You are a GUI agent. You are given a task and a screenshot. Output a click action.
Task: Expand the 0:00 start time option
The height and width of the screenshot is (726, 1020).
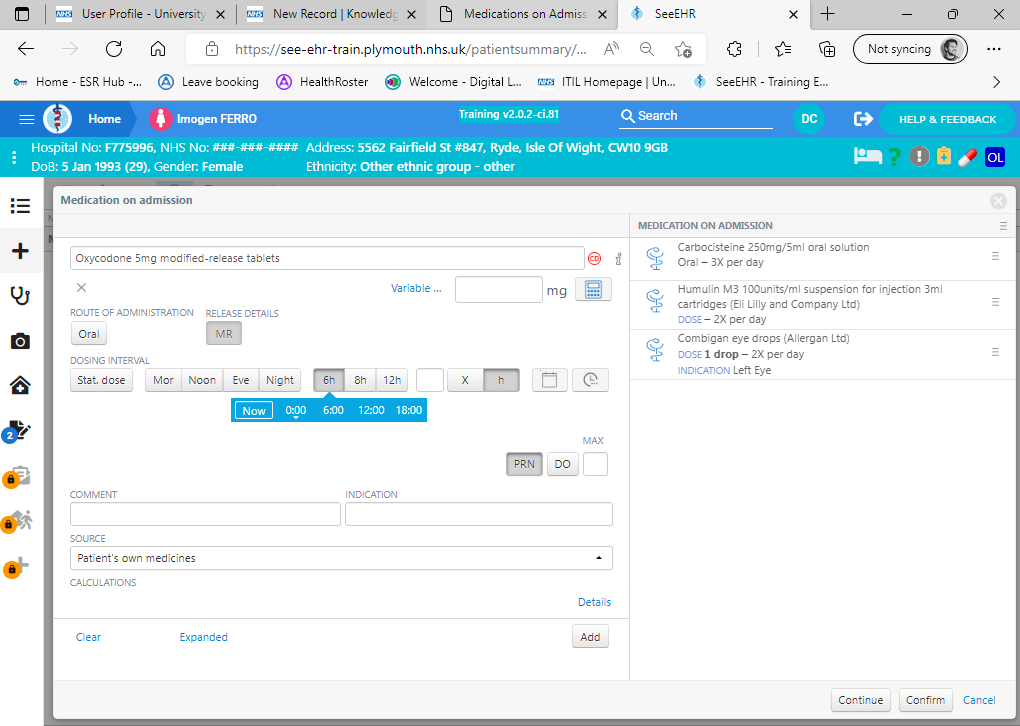point(296,410)
